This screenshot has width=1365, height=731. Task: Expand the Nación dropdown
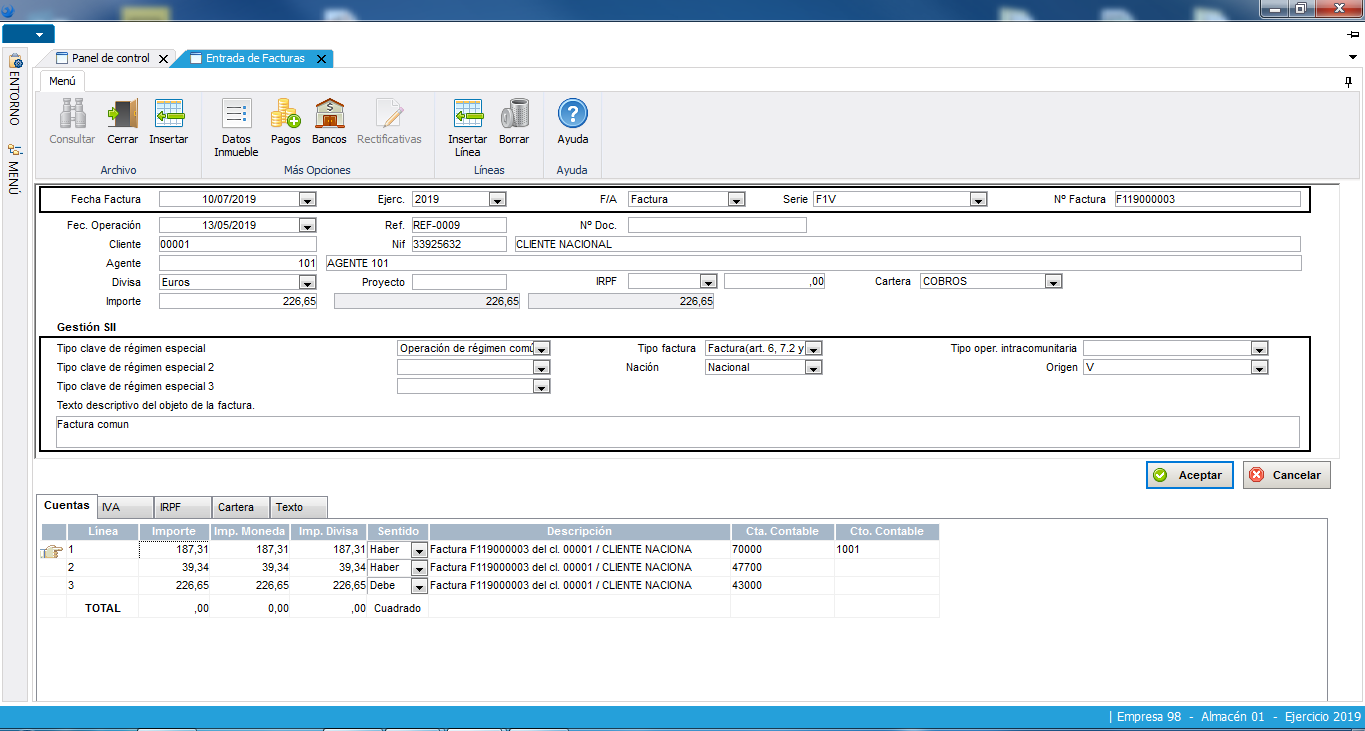point(814,368)
